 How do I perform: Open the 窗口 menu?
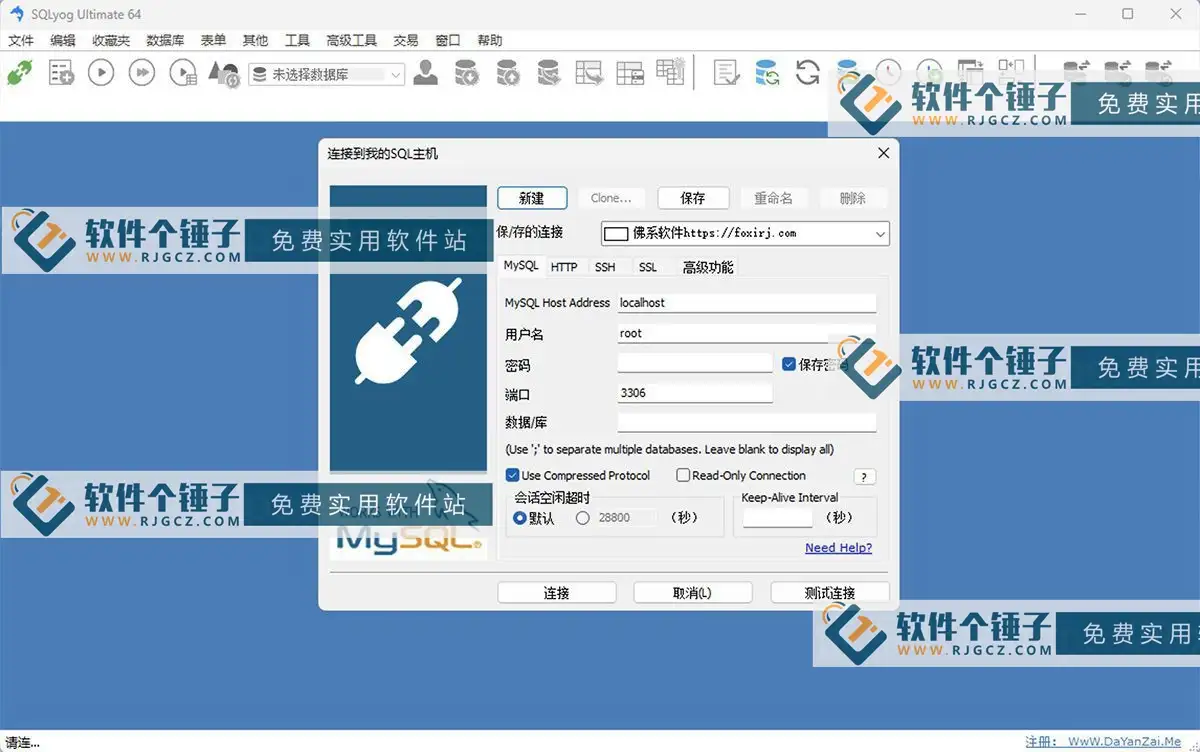(447, 41)
